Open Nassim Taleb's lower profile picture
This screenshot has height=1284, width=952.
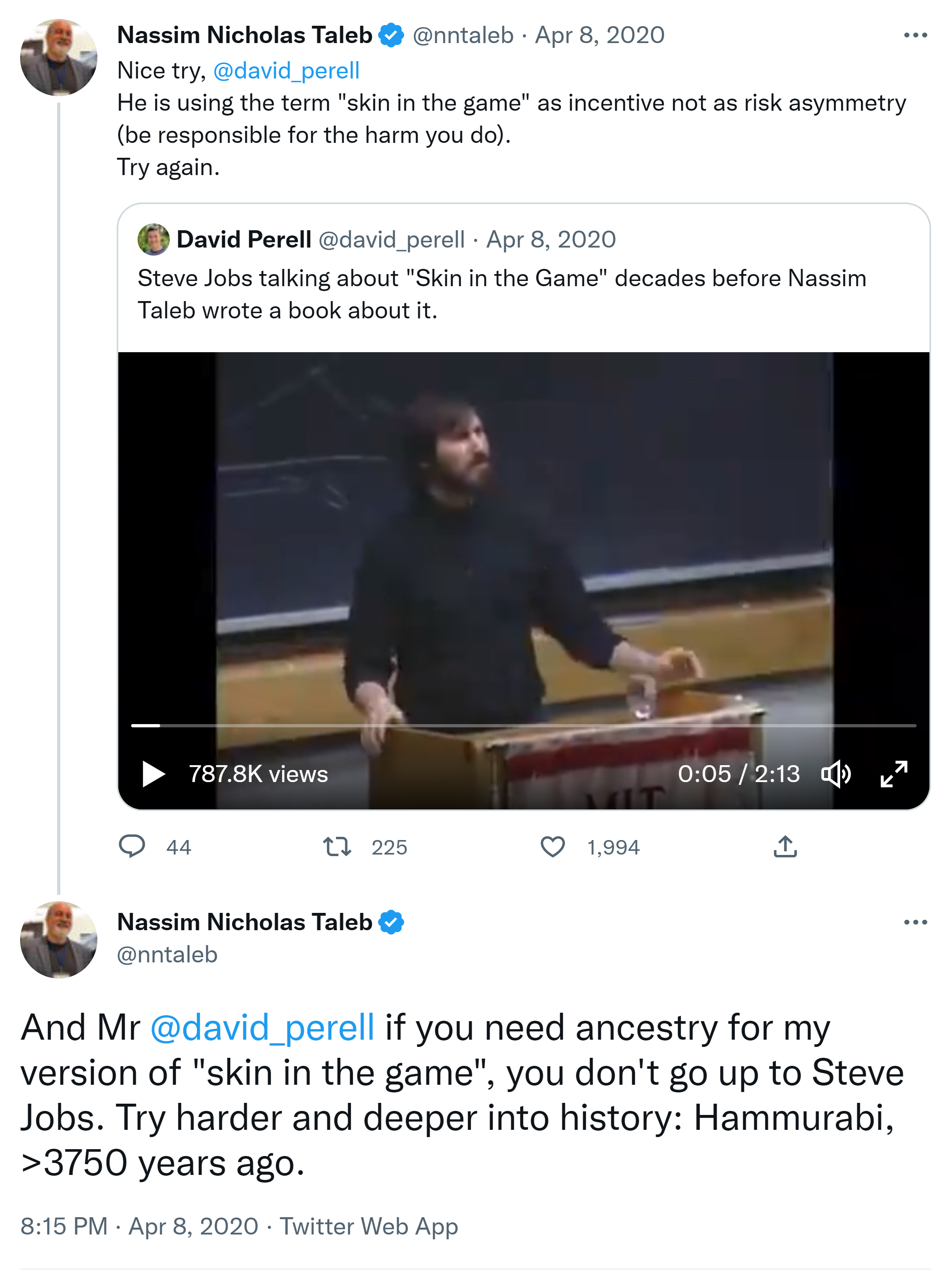pyautogui.click(x=58, y=939)
